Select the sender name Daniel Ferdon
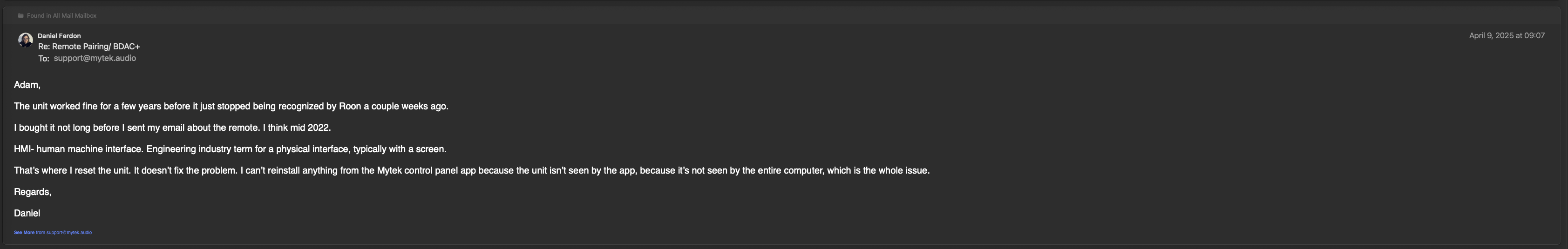 [59, 36]
